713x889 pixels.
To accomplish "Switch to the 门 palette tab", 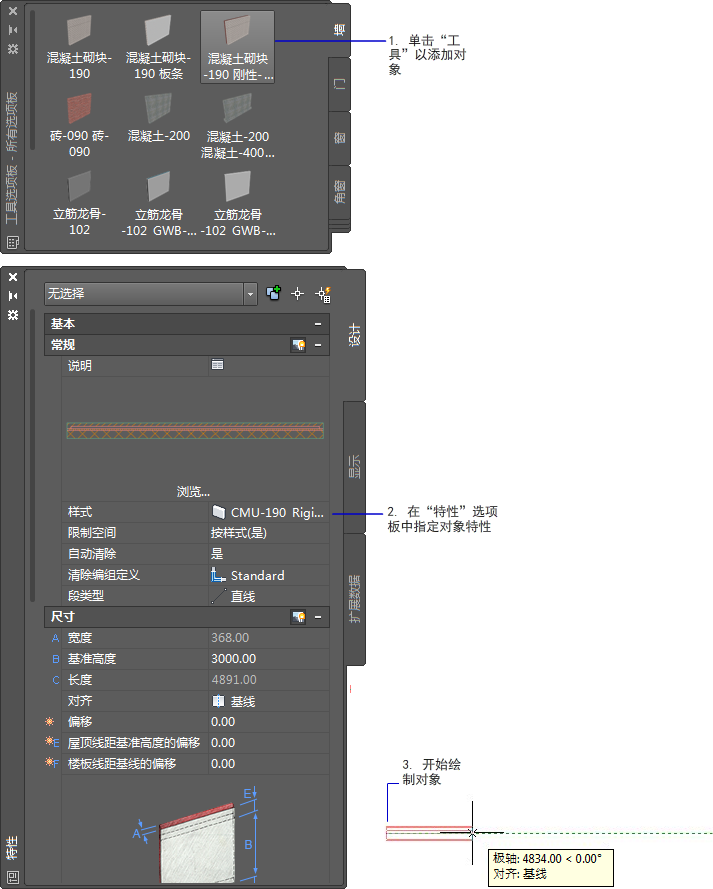I will pos(339,84).
